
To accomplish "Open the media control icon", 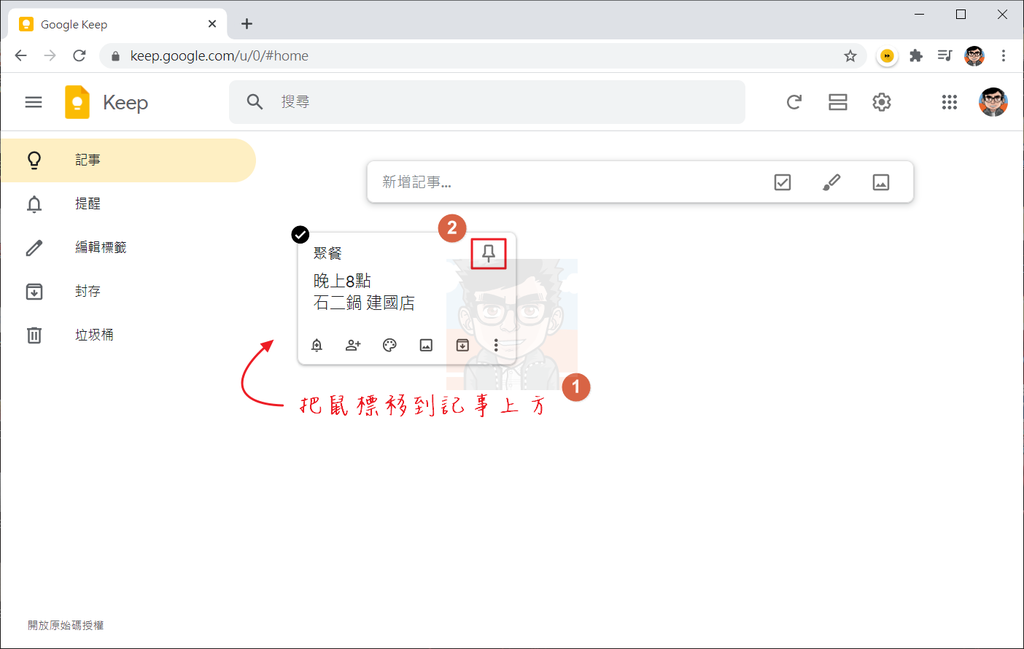I will point(944,56).
